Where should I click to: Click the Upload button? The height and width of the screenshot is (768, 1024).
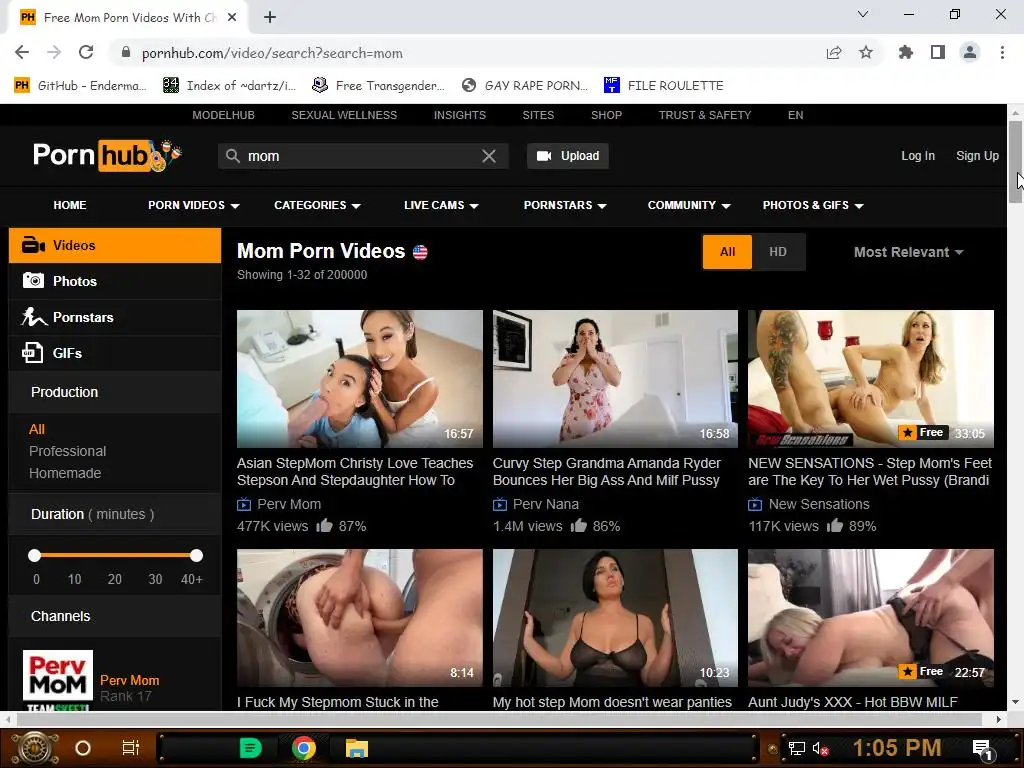tap(568, 156)
